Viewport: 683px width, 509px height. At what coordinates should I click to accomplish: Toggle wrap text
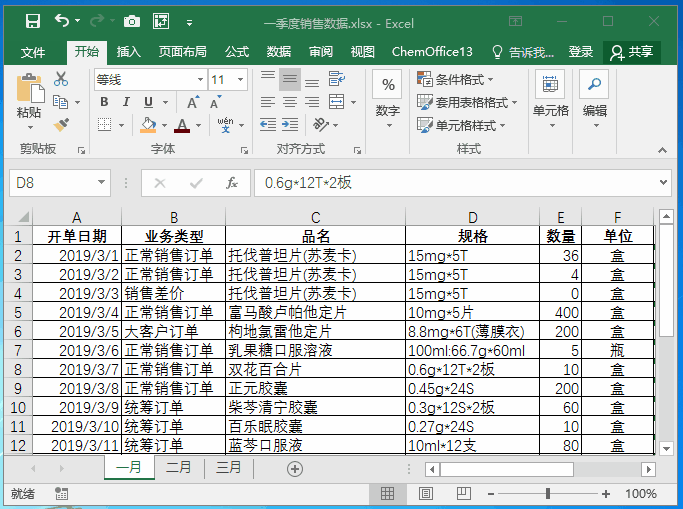coord(337,79)
